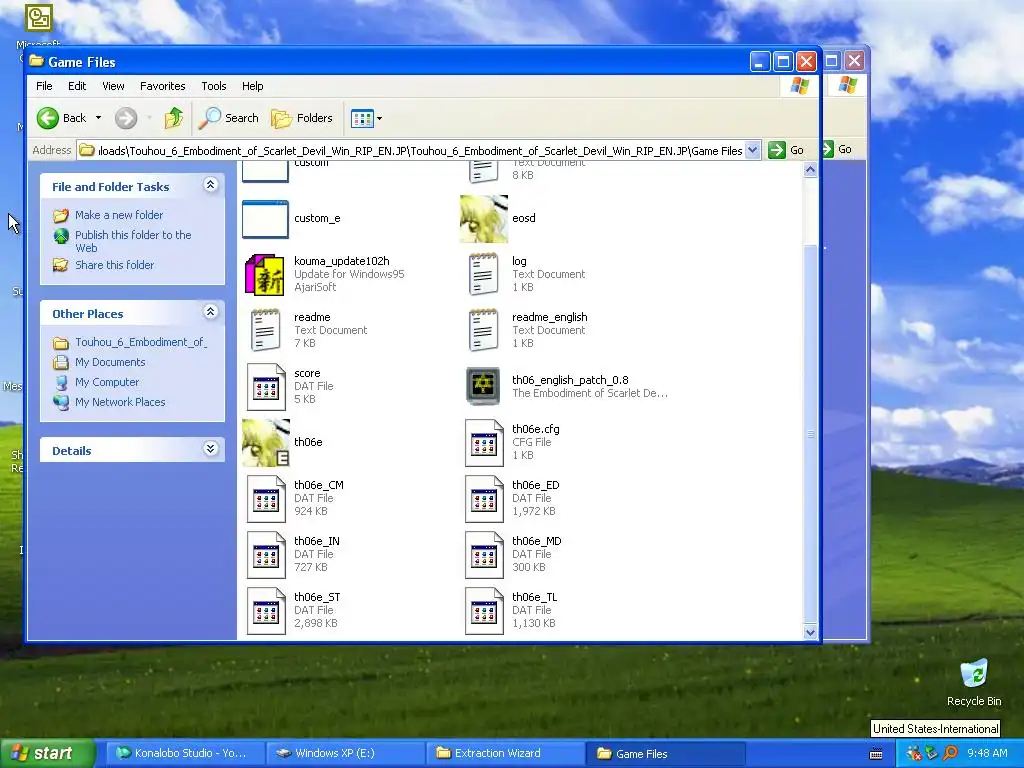Click the scrollbar up arrow
Viewport: 1024px width, 768px height.
point(810,170)
